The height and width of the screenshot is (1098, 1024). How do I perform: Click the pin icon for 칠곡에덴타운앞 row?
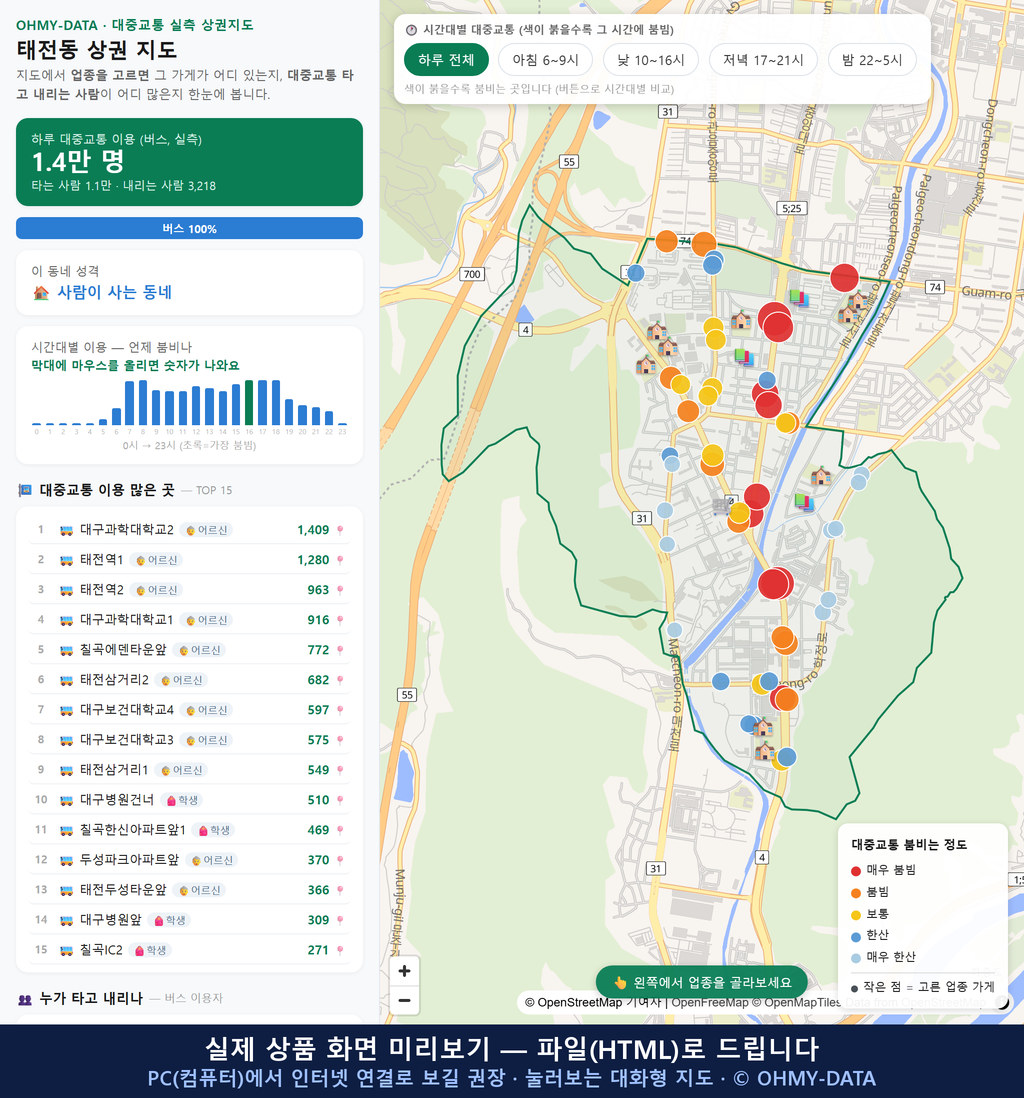tap(340, 650)
